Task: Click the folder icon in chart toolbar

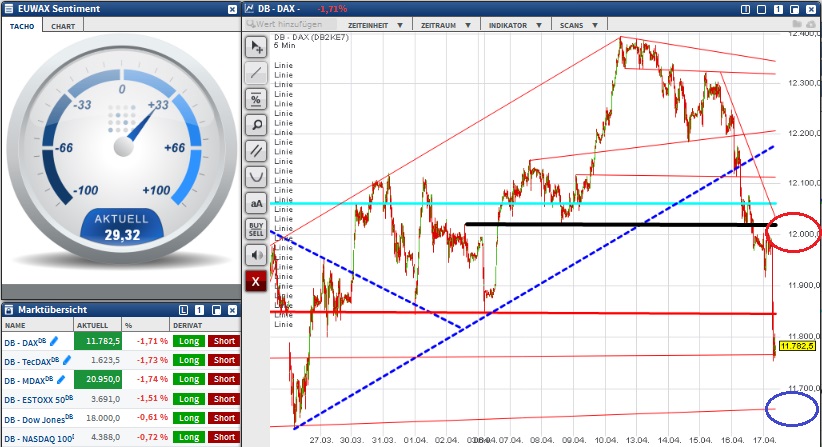Action: click(797, 24)
